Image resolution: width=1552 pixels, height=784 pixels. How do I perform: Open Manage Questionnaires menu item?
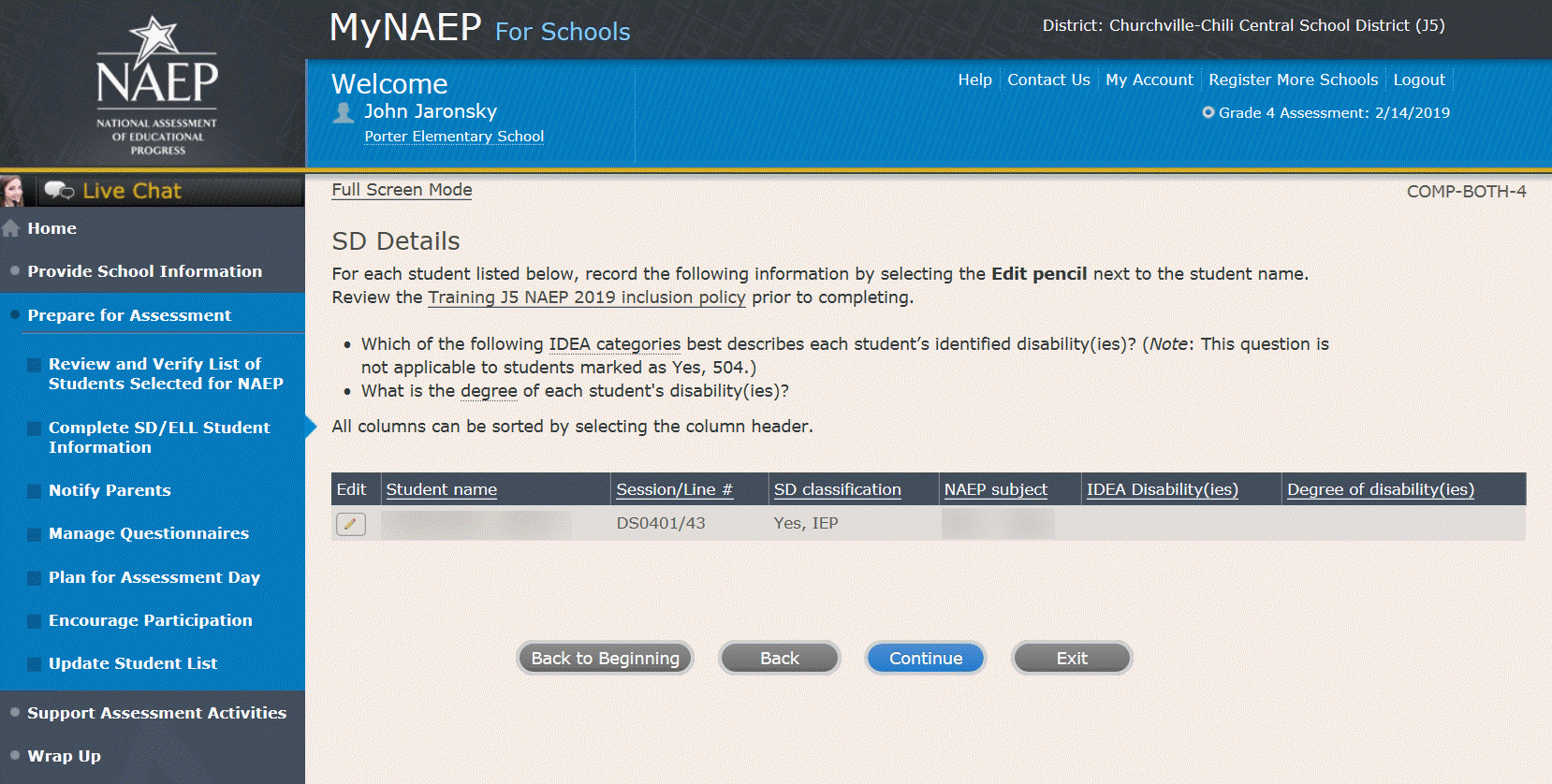click(149, 533)
